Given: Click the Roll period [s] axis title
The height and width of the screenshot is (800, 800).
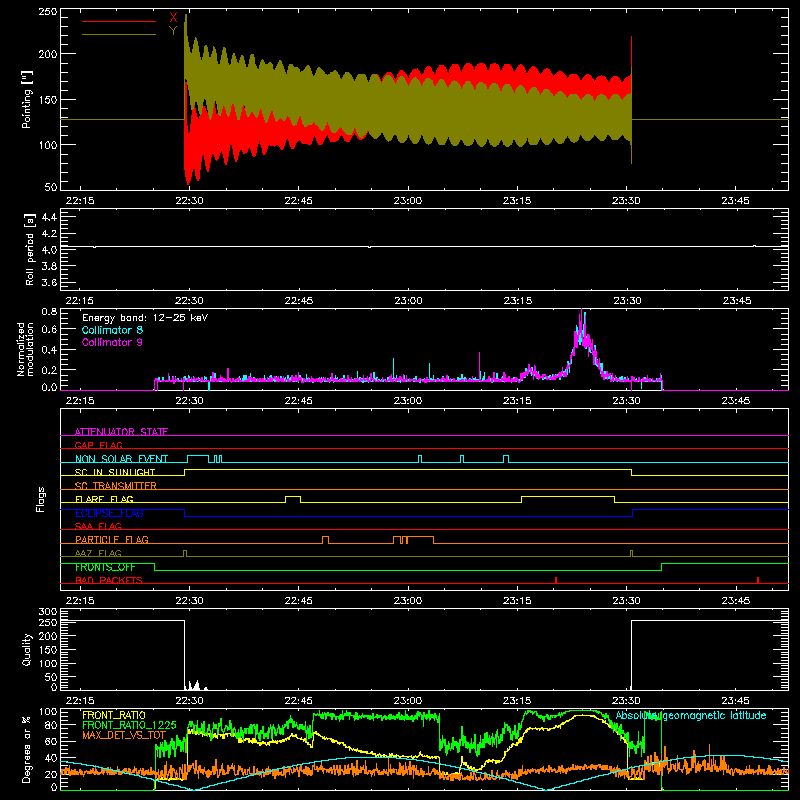Looking at the screenshot, I should 30,249.
